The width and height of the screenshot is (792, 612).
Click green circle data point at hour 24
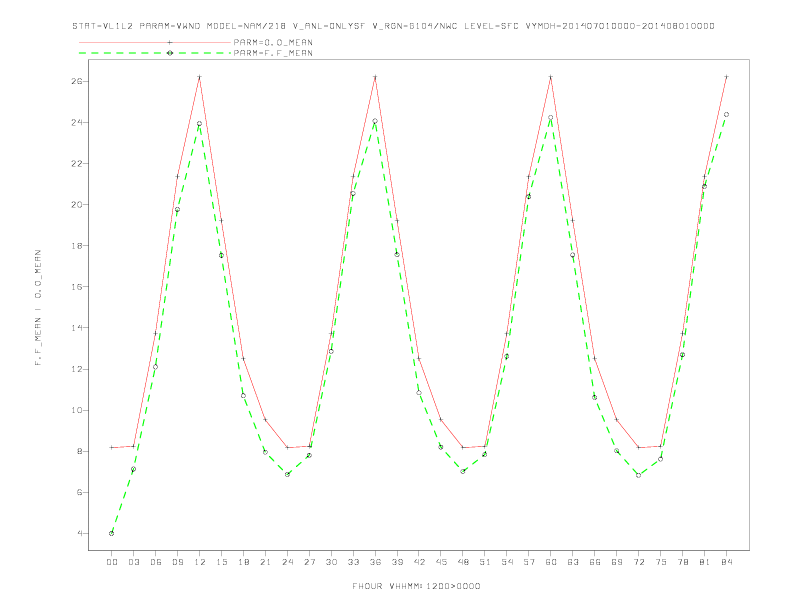pos(287,474)
